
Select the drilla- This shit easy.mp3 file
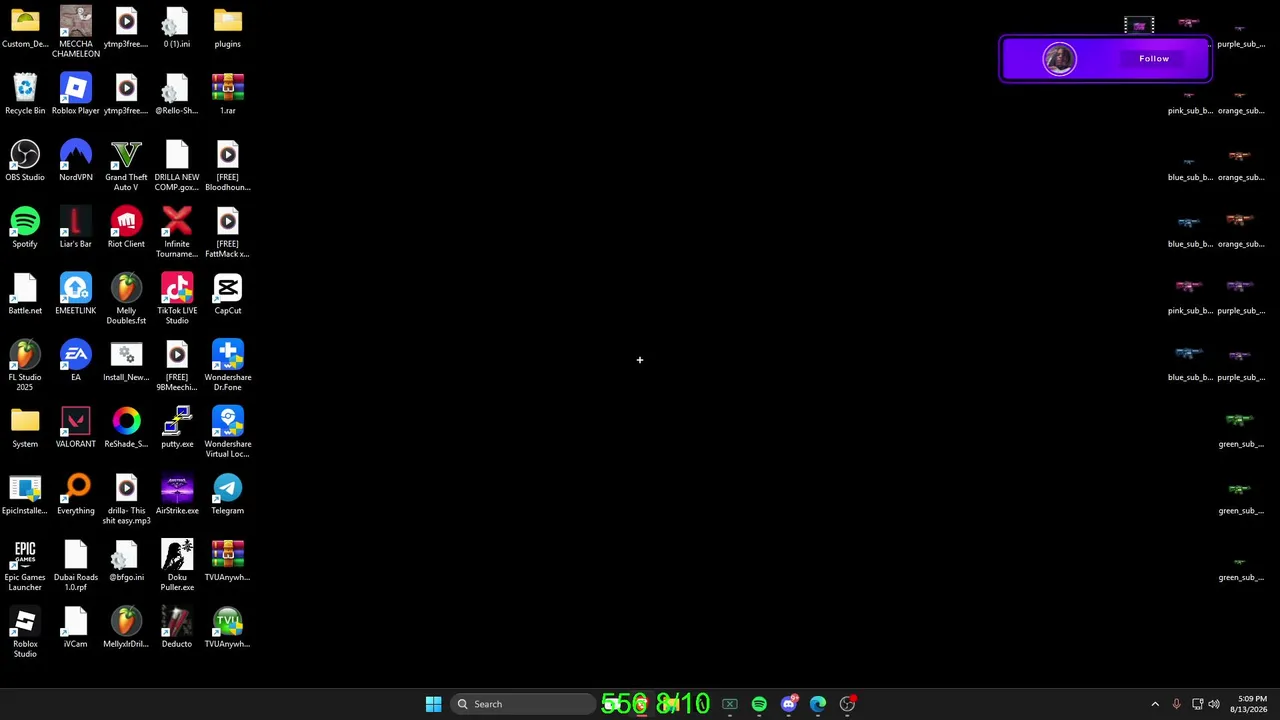coord(126,499)
